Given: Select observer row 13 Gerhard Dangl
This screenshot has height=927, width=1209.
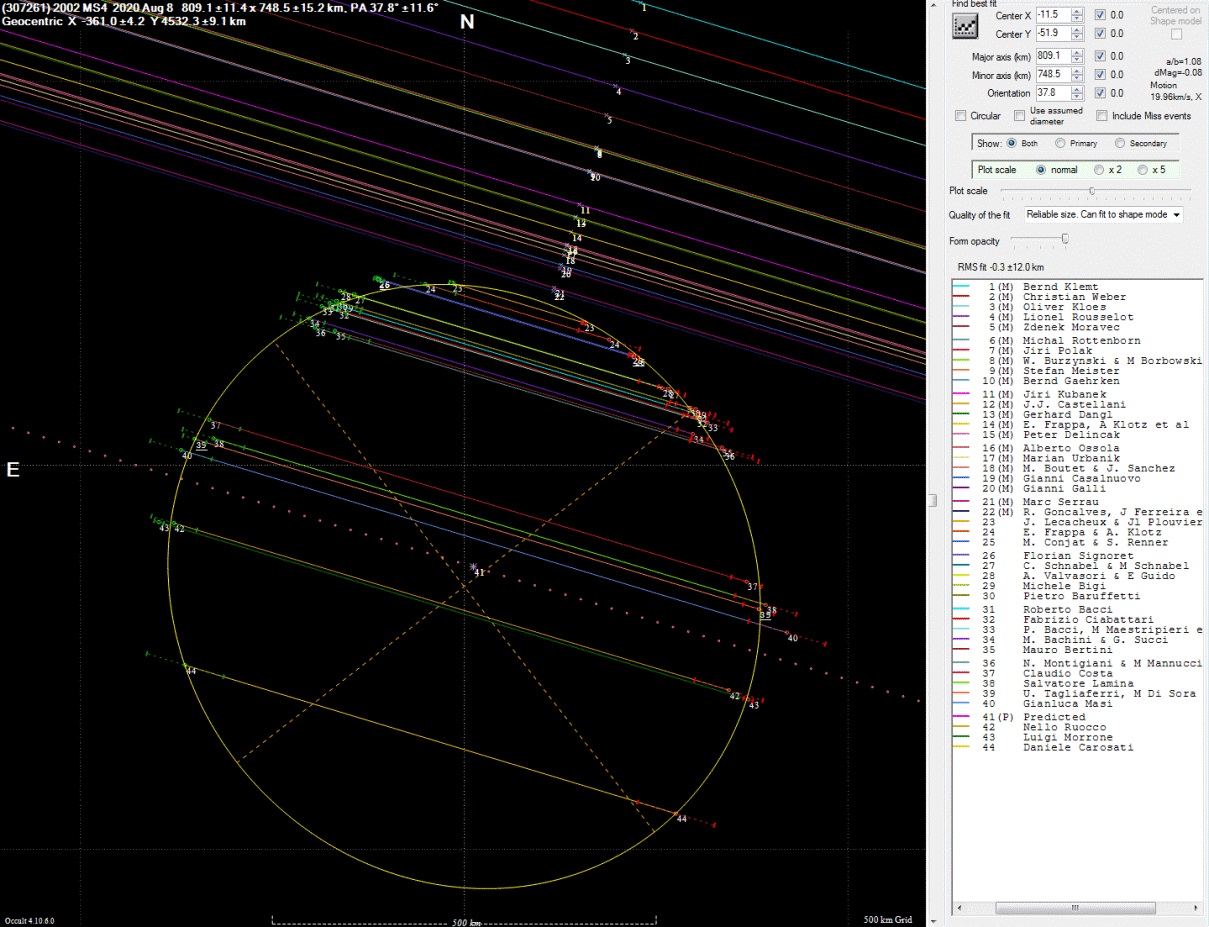Looking at the screenshot, I should 1078,415.
